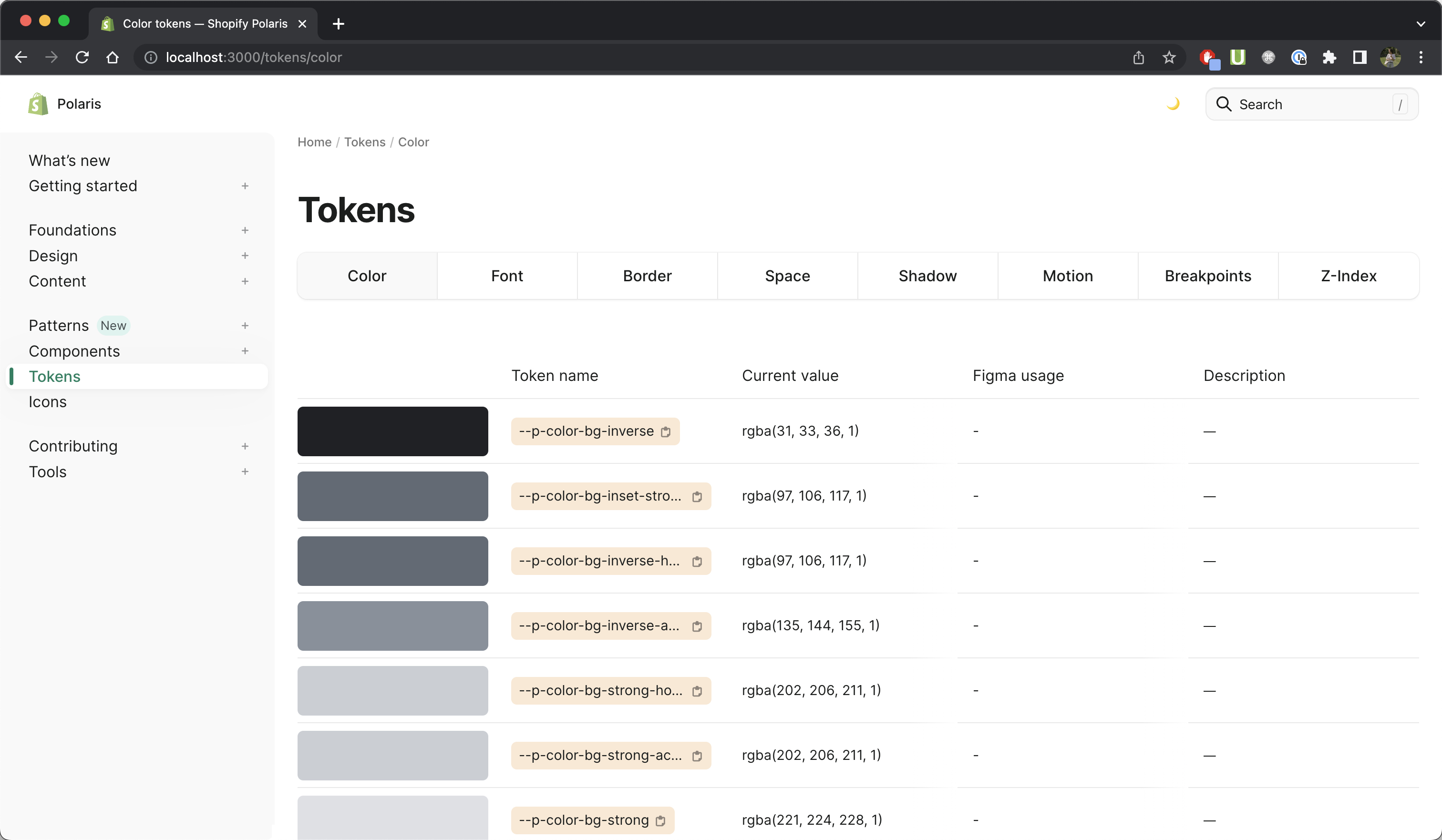The image size is (1442, 840).
Task: Expand the Contributing sidebar section
Action: coord(245,446)
